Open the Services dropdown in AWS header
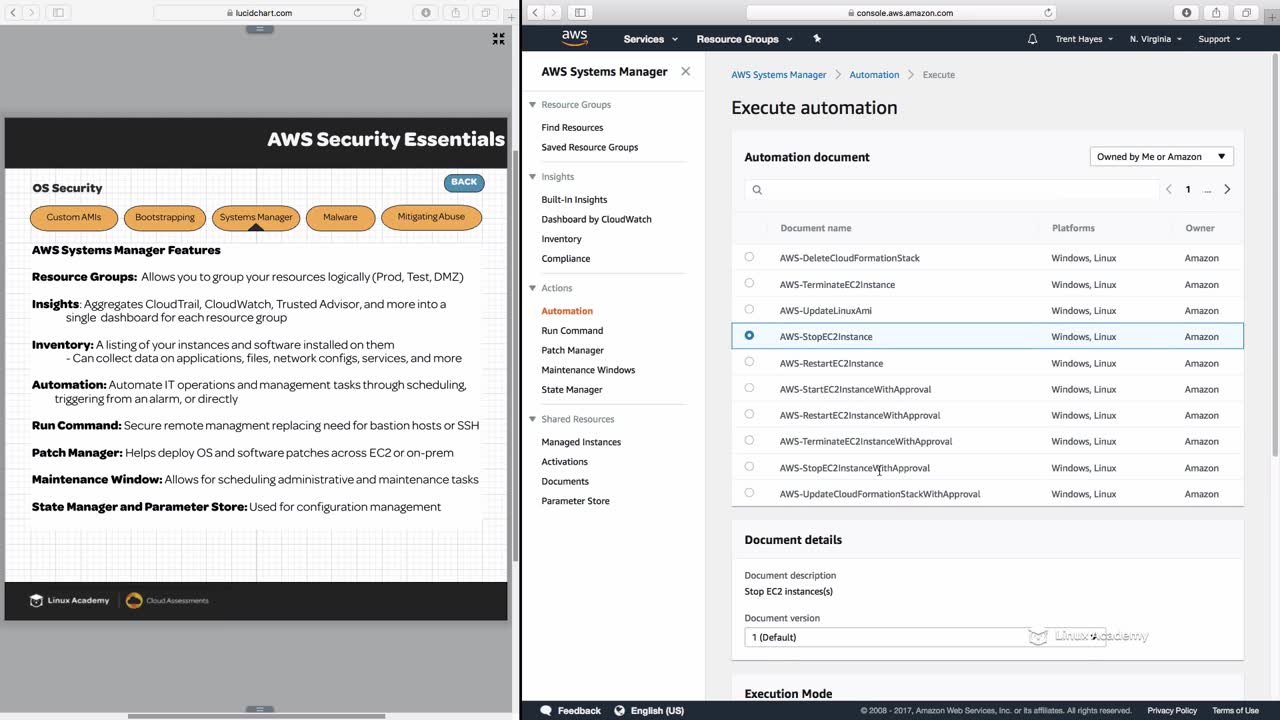This screenshot has width=1280, height=720. pos(650,39)
